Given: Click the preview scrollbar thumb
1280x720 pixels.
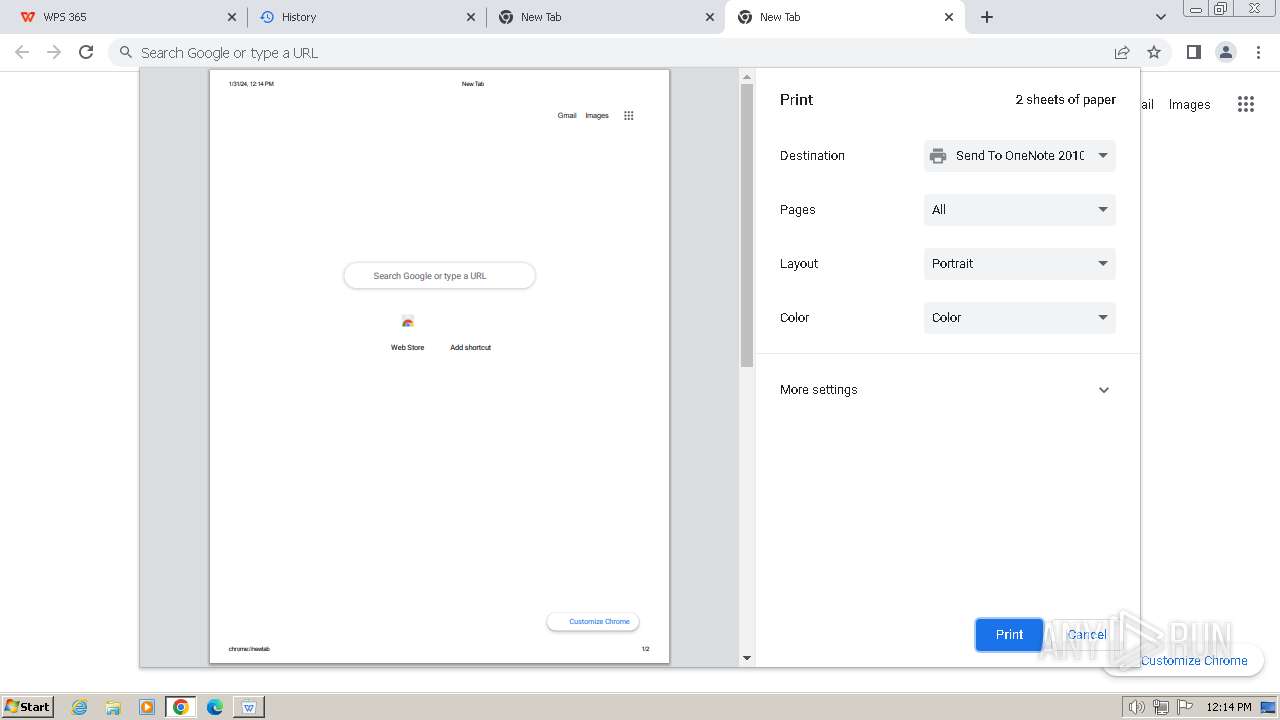Looking at the screenshot, I should [746, 225].
